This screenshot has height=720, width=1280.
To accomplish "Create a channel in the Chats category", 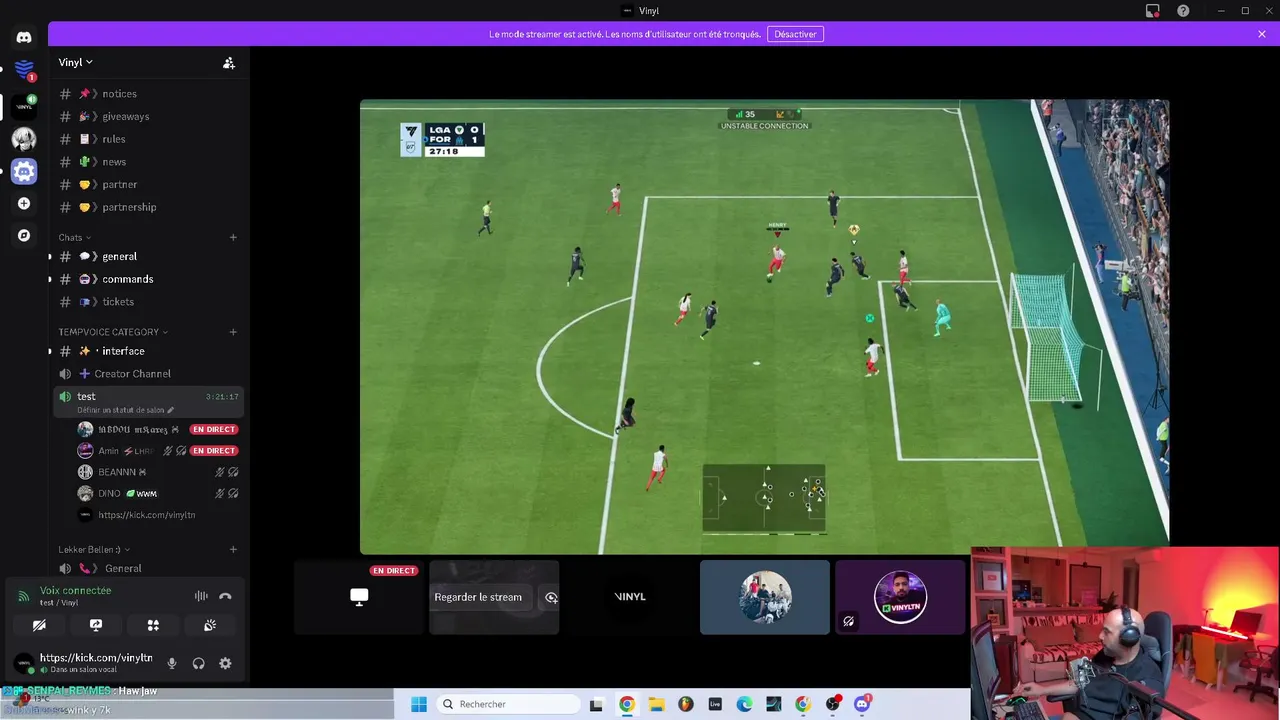I will (233, 237).
